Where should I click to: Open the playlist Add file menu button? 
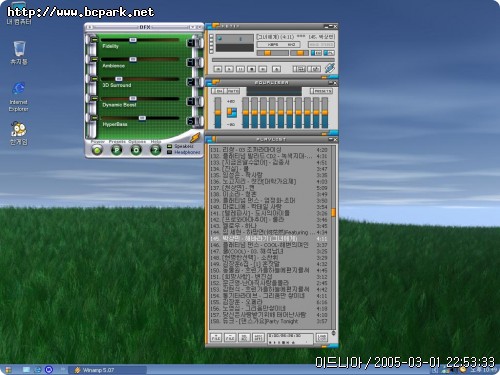coord(216,338)
